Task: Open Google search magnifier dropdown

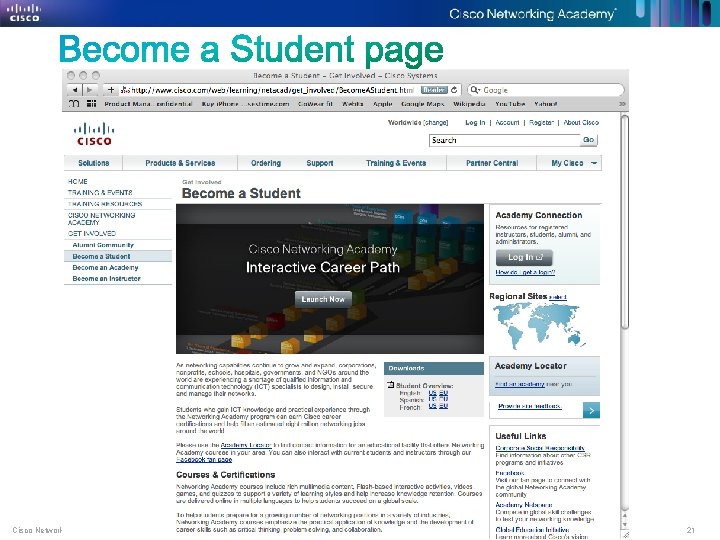Action: coord(475,90)
